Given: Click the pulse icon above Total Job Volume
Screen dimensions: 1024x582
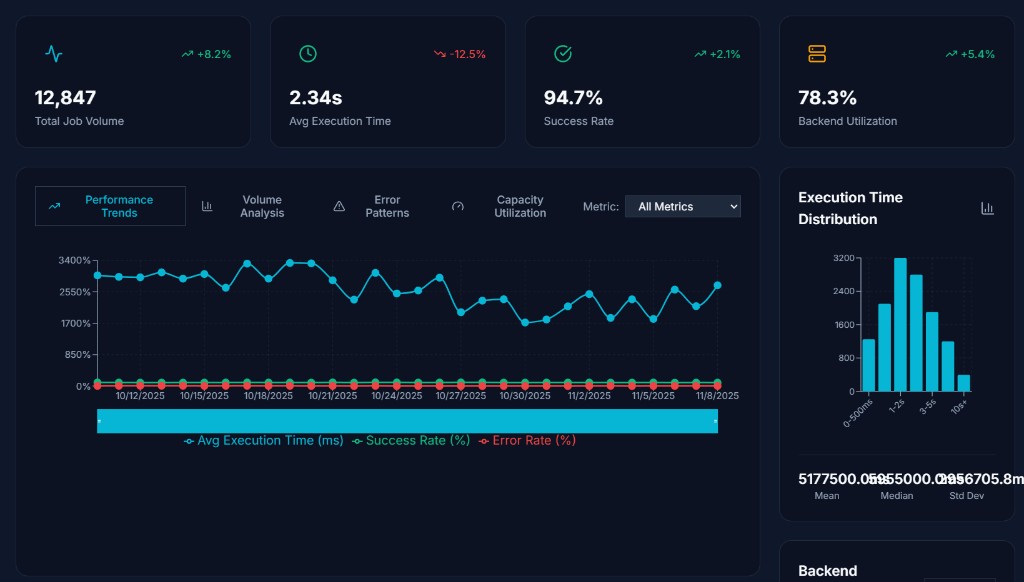Looking at the screenshot, I should (x=54, y=54).
